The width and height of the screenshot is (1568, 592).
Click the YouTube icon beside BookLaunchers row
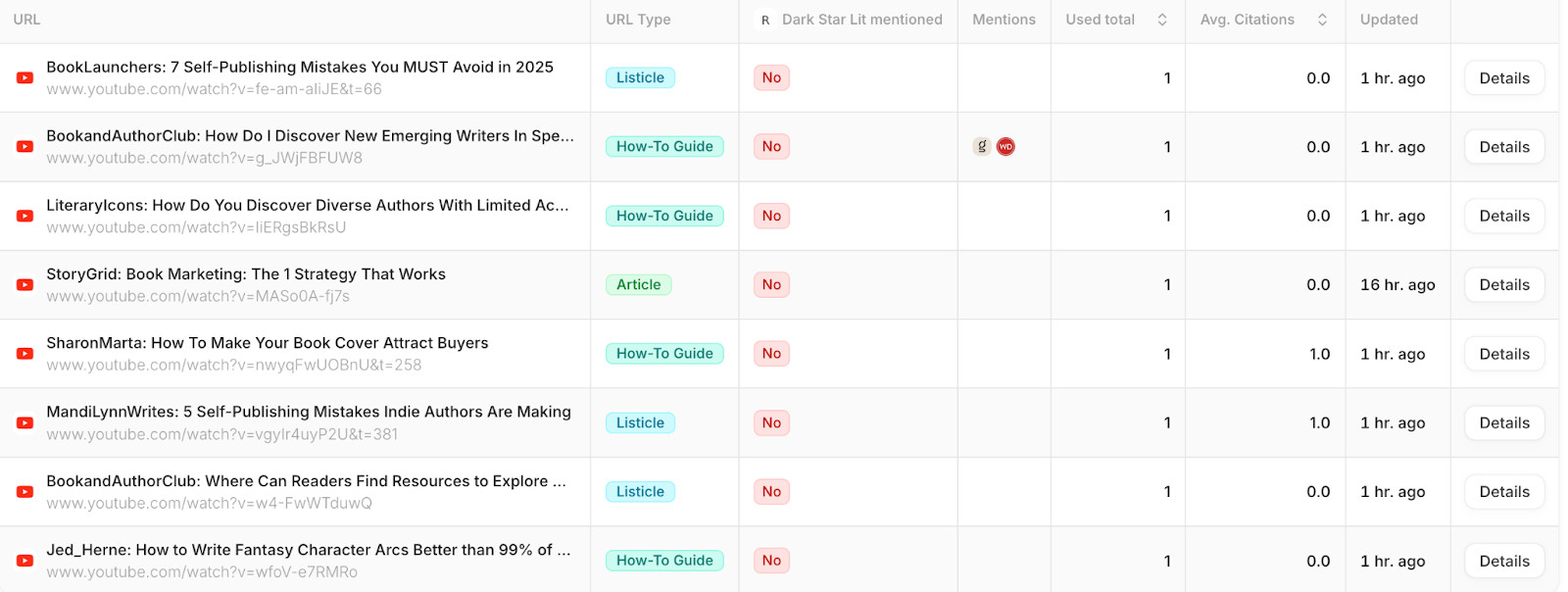point(25,78)
